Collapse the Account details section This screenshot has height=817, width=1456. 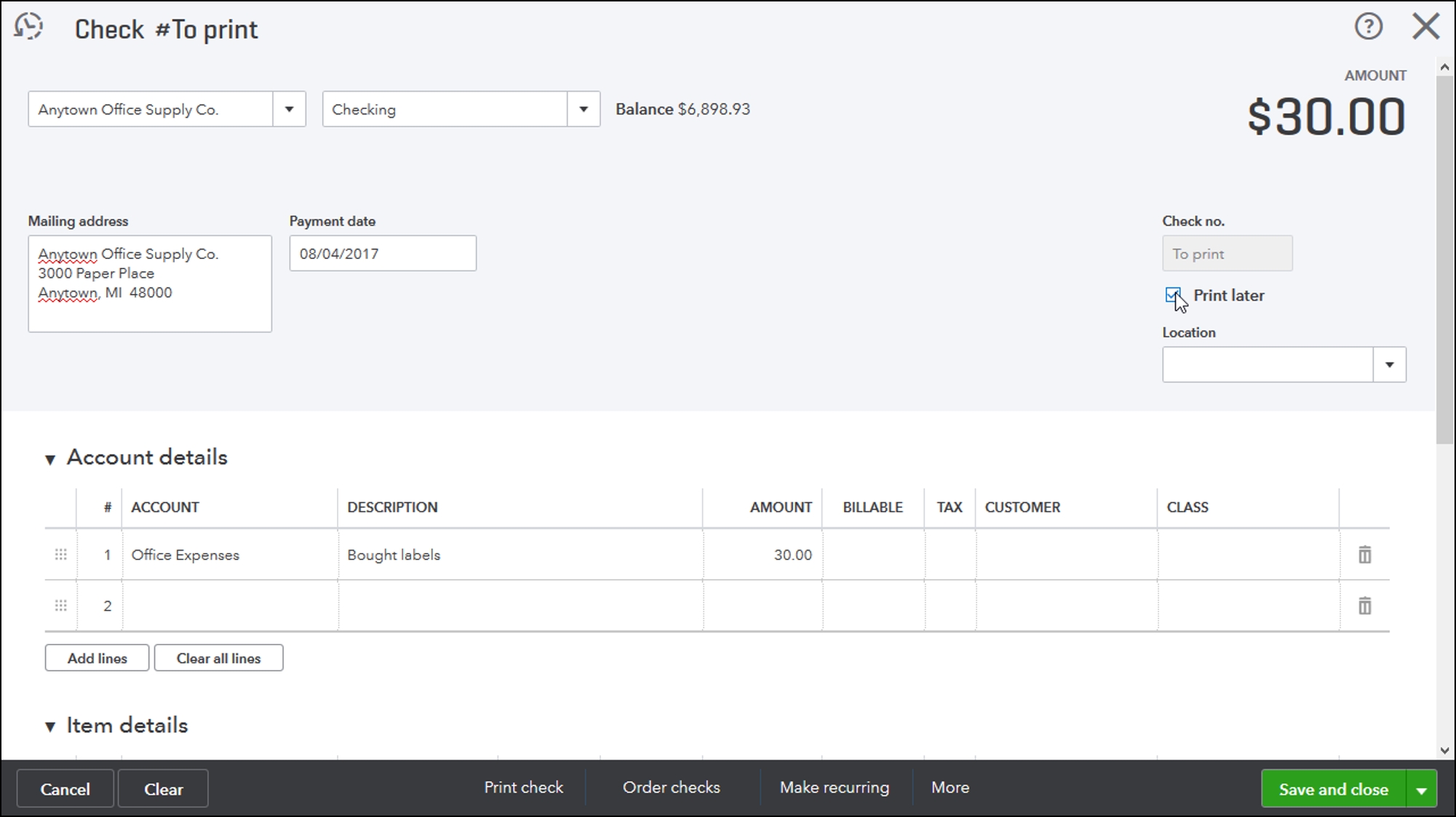[50, 459]
